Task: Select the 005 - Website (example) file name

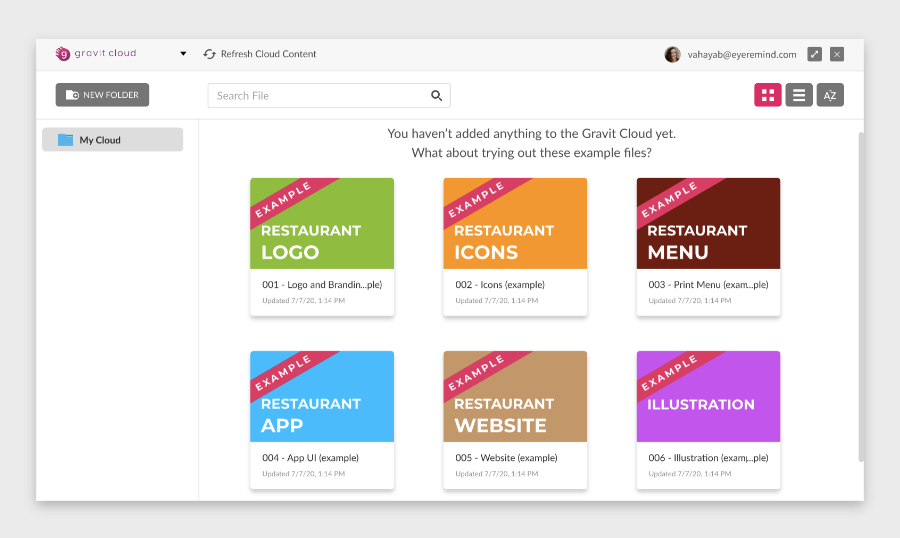Action: 505,458
